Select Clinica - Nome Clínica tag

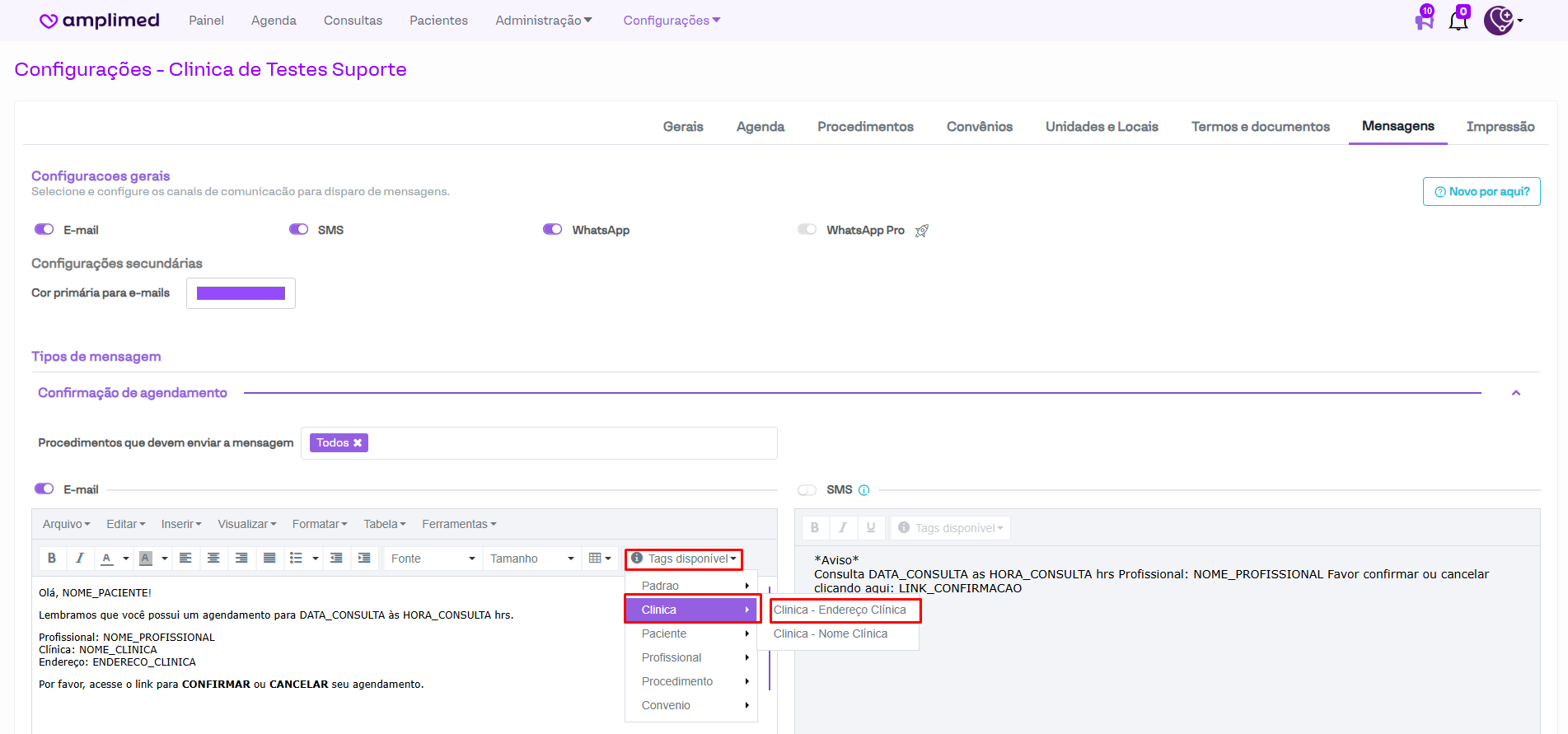tap(831, 633)
